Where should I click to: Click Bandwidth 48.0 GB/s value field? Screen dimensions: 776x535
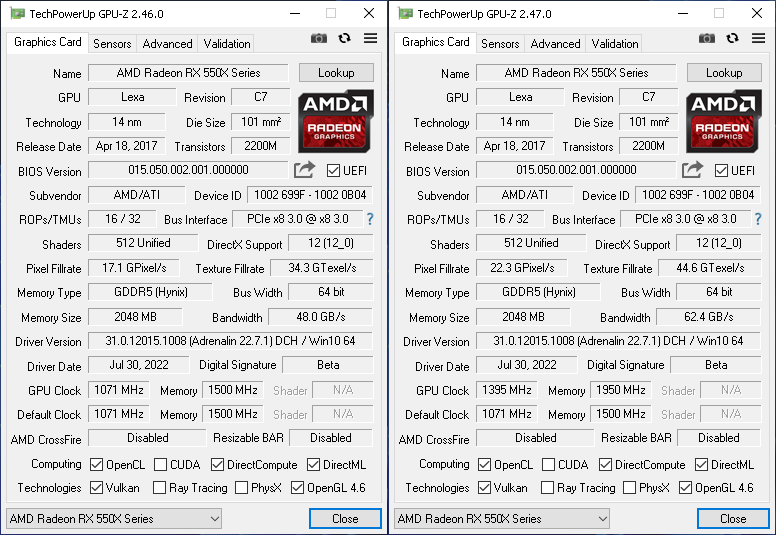(321, 316)
